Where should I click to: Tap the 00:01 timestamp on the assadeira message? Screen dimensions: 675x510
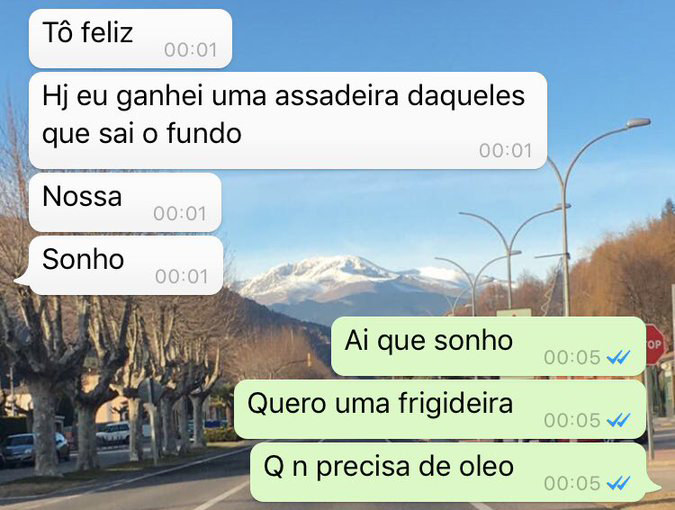pyautogui.click(x=506, y=151)
